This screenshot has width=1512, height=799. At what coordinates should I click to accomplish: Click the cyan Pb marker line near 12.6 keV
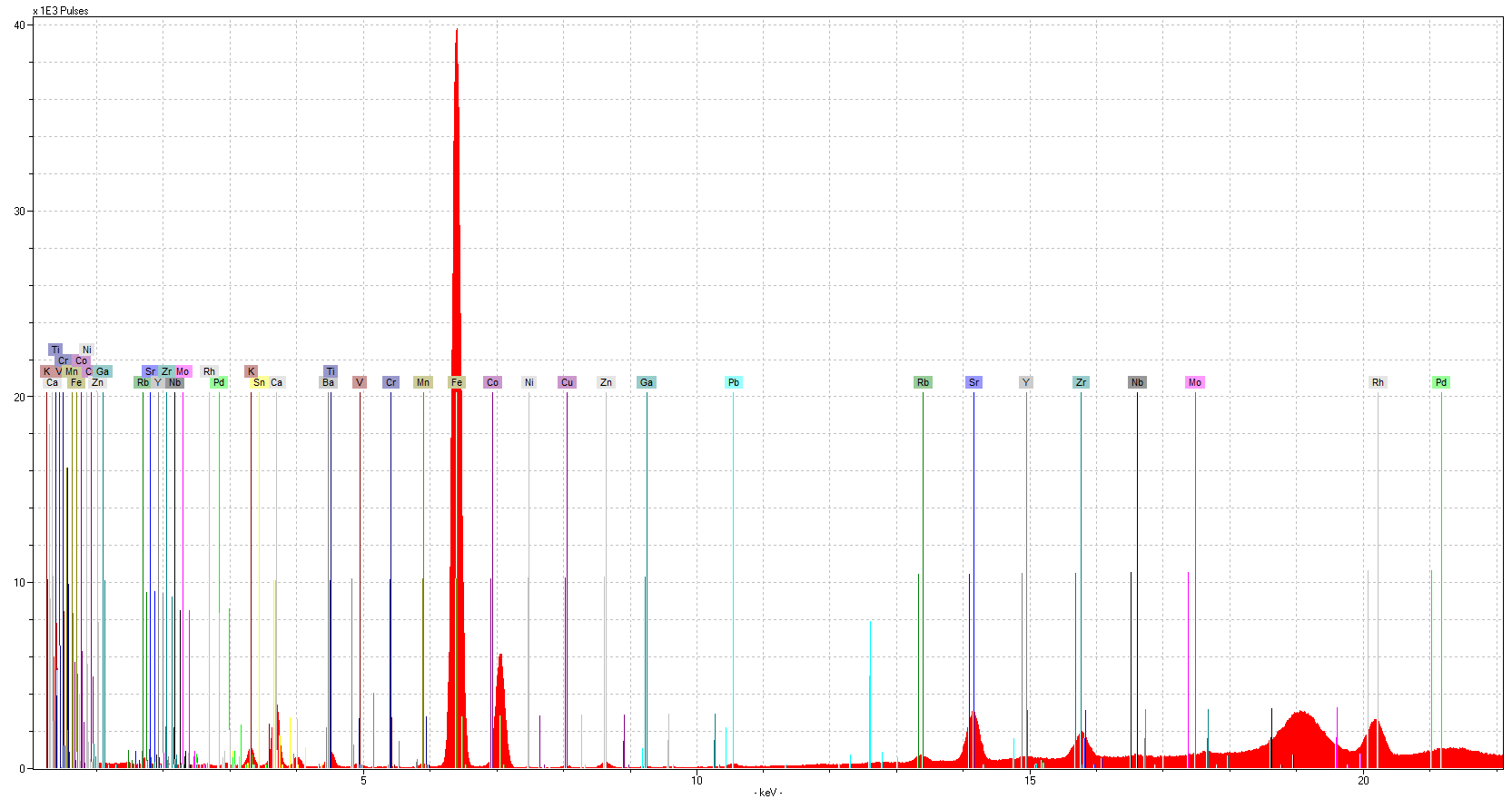(x=870, y=695)
